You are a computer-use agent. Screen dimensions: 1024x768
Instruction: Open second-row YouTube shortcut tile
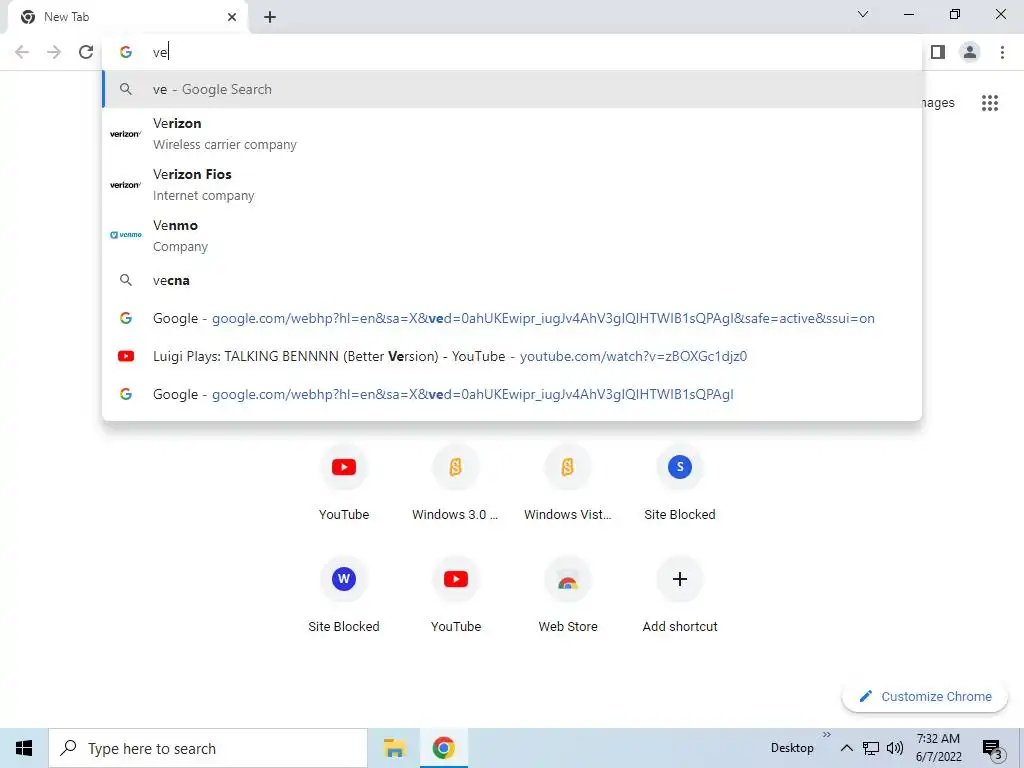(x=456, y=596)
